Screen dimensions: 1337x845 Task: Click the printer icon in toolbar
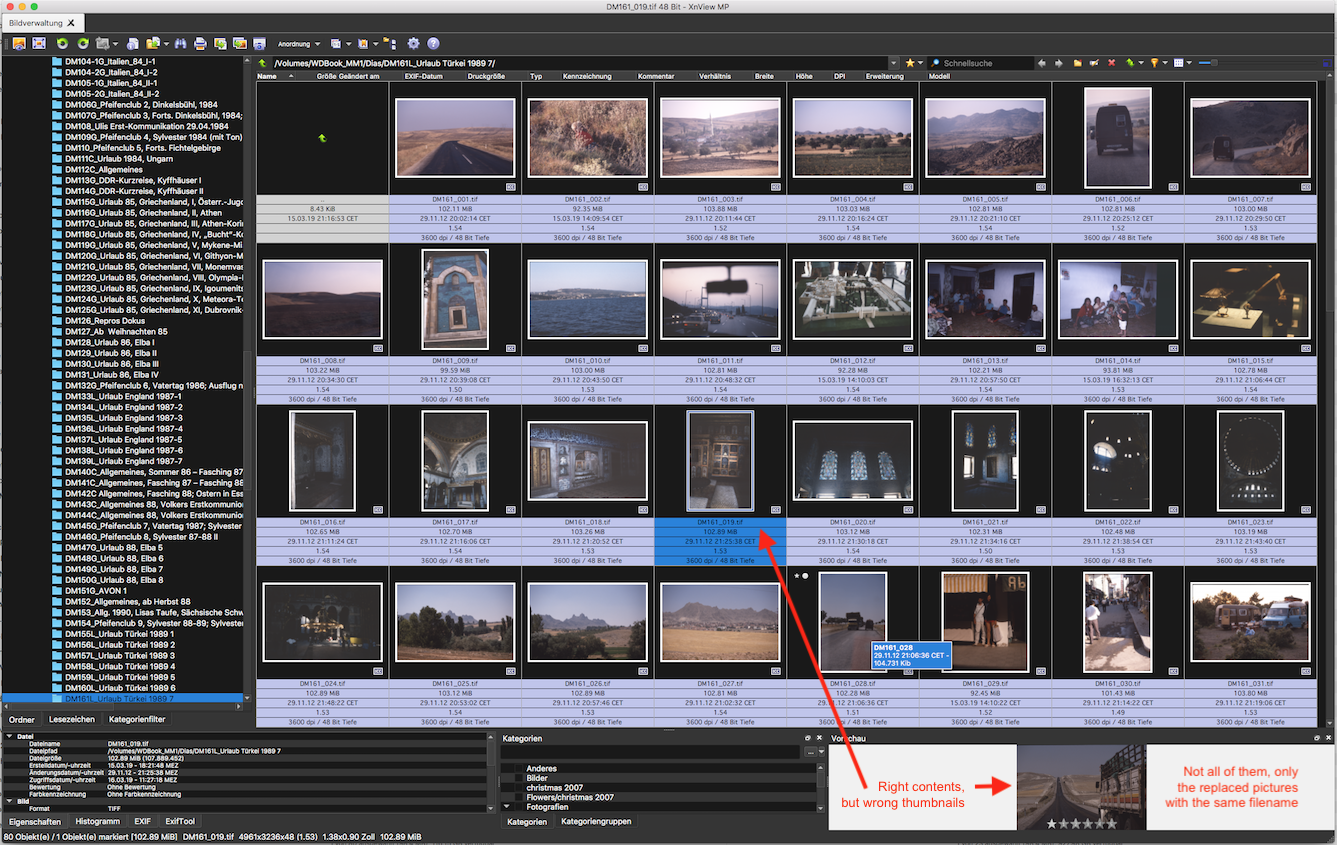coord(200,44)
